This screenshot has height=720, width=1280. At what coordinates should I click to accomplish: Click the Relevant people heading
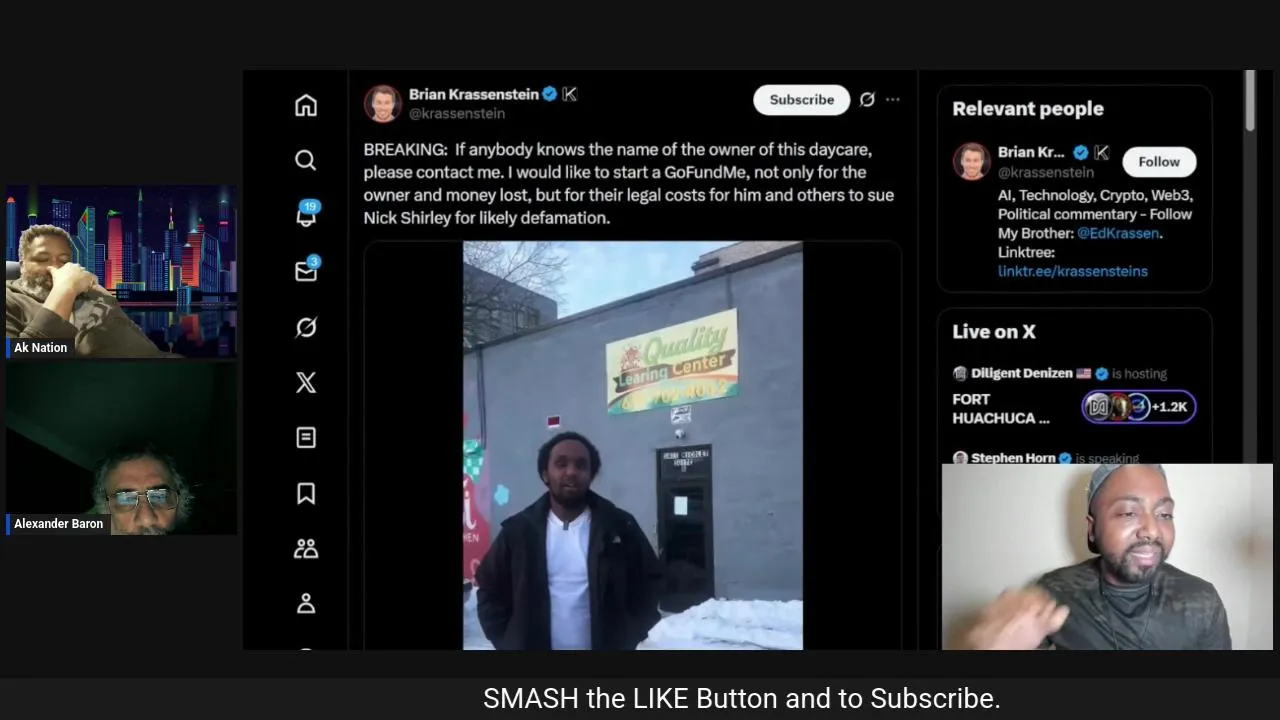coord(1028,109)
